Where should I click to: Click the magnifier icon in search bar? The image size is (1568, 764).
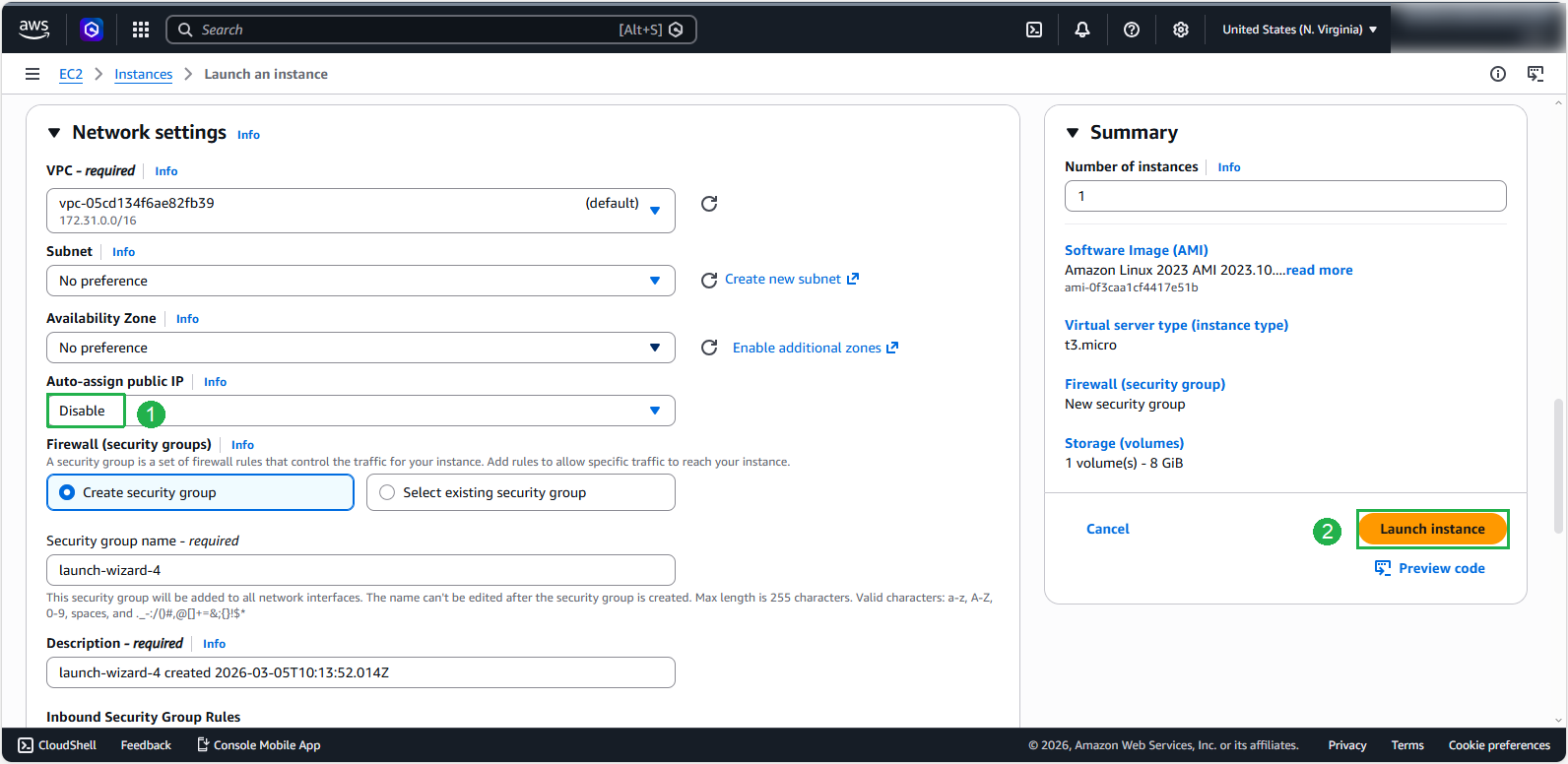[185, 30]
